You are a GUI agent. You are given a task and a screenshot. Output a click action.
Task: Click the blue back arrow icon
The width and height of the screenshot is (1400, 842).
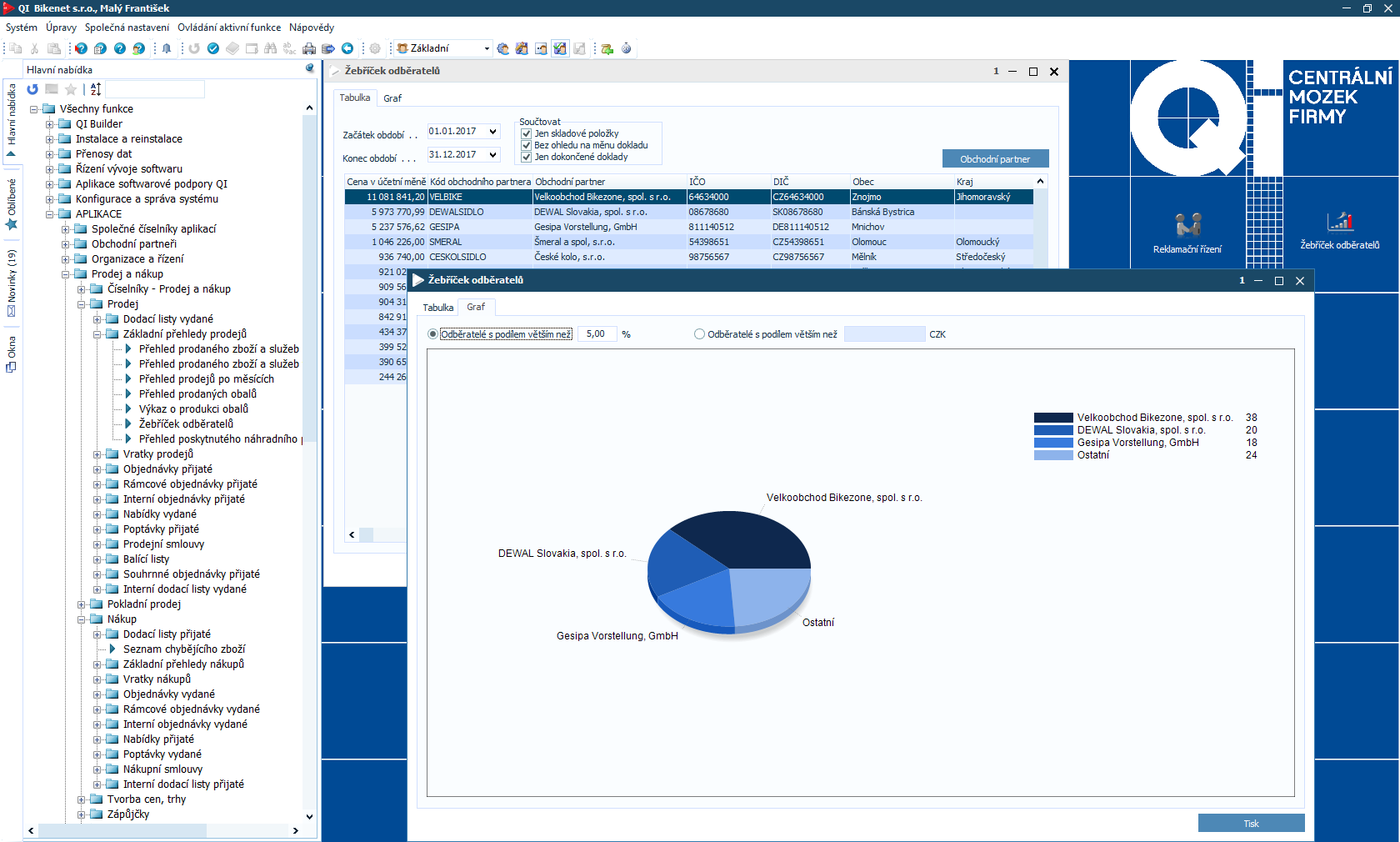pos(347,48)
